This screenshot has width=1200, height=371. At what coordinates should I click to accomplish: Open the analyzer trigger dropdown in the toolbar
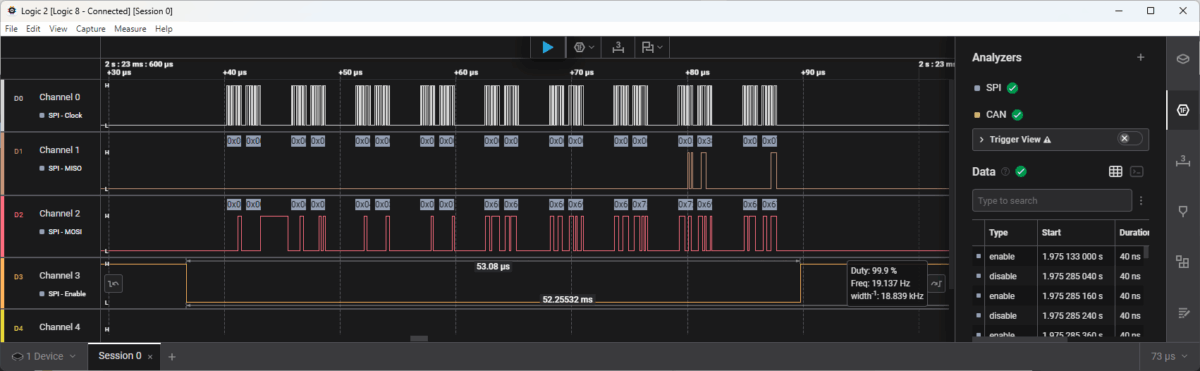point(584,47)
